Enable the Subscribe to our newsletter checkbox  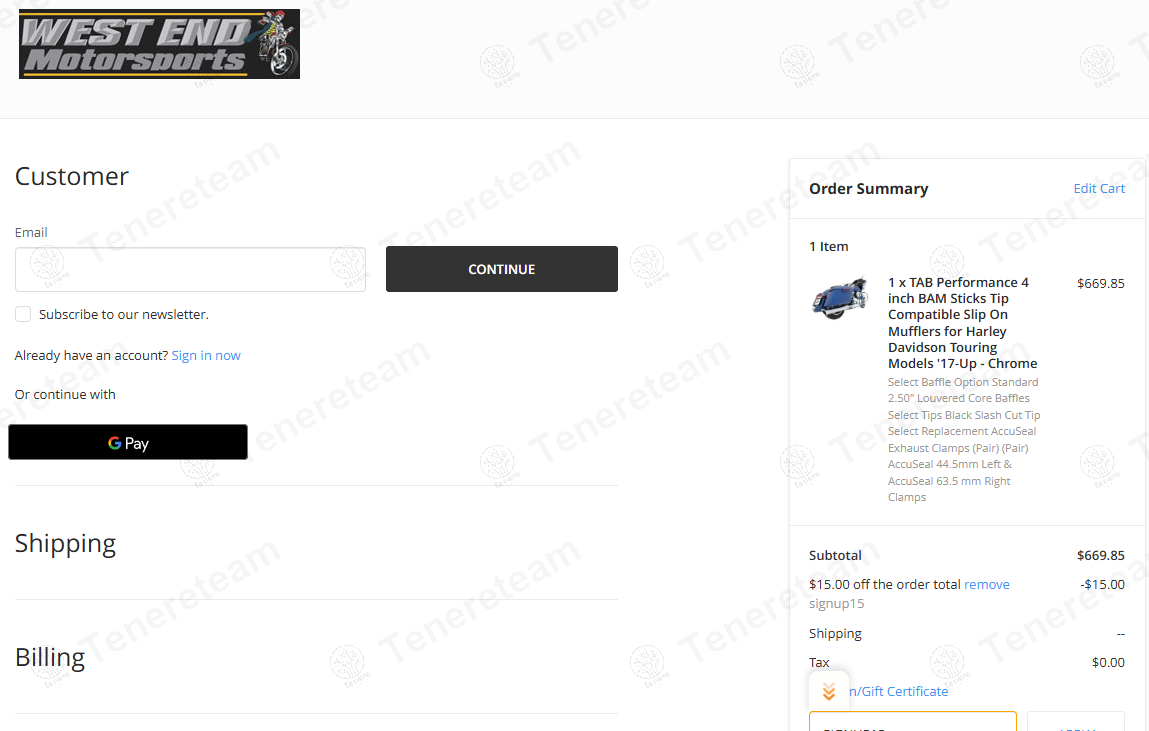23,314
